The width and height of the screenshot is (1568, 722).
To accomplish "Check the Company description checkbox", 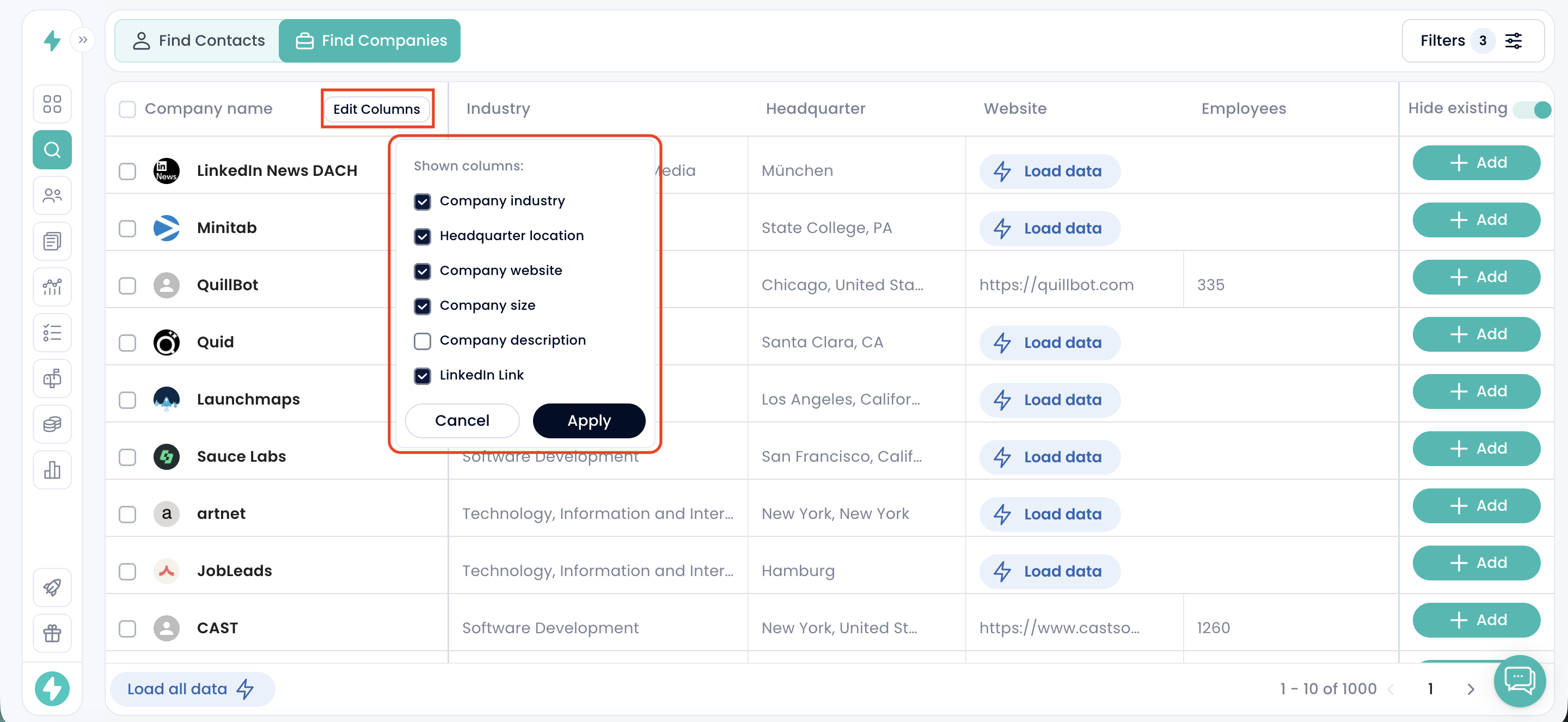I will click(422, 341).
